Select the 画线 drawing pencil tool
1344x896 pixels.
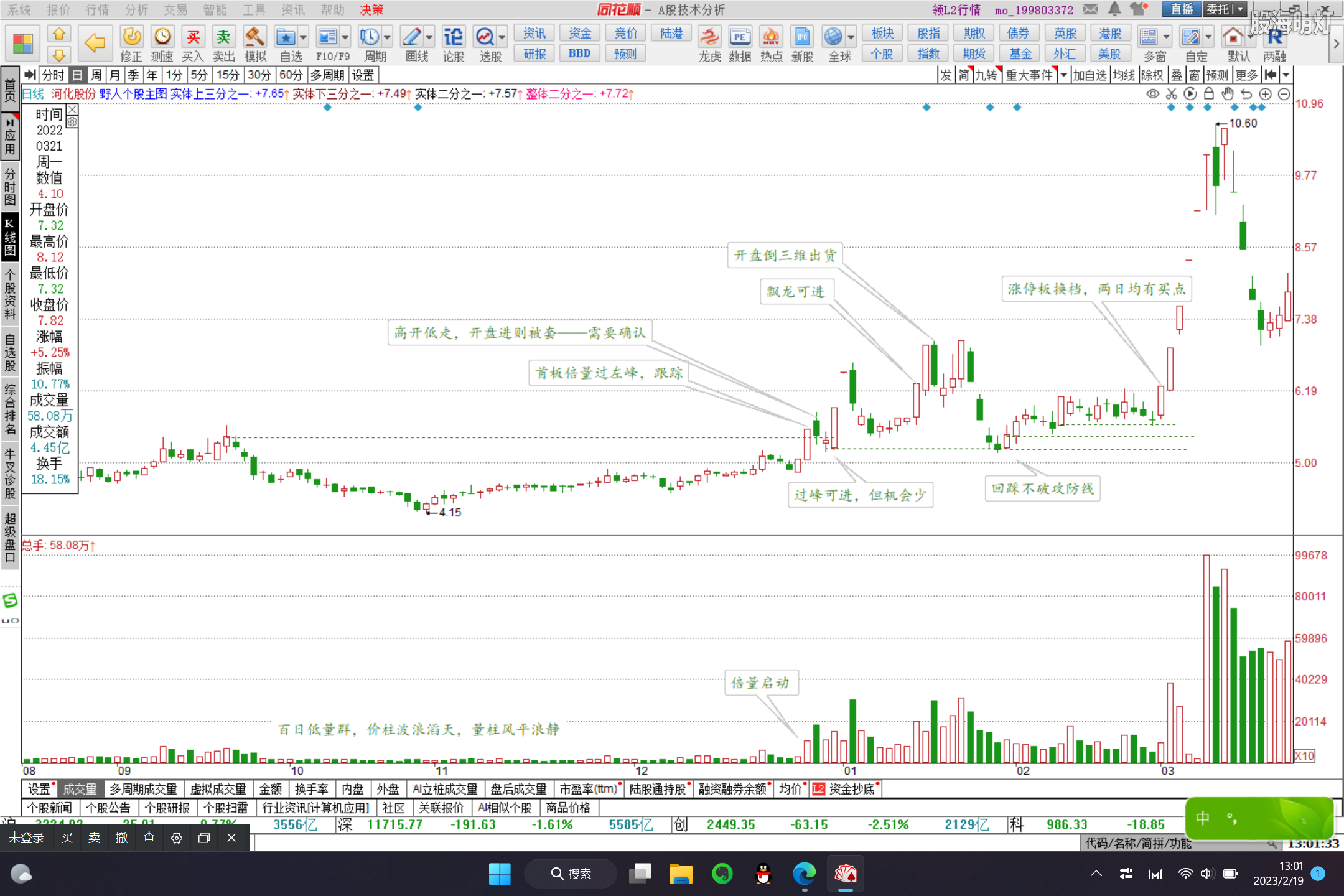(411, 37)
